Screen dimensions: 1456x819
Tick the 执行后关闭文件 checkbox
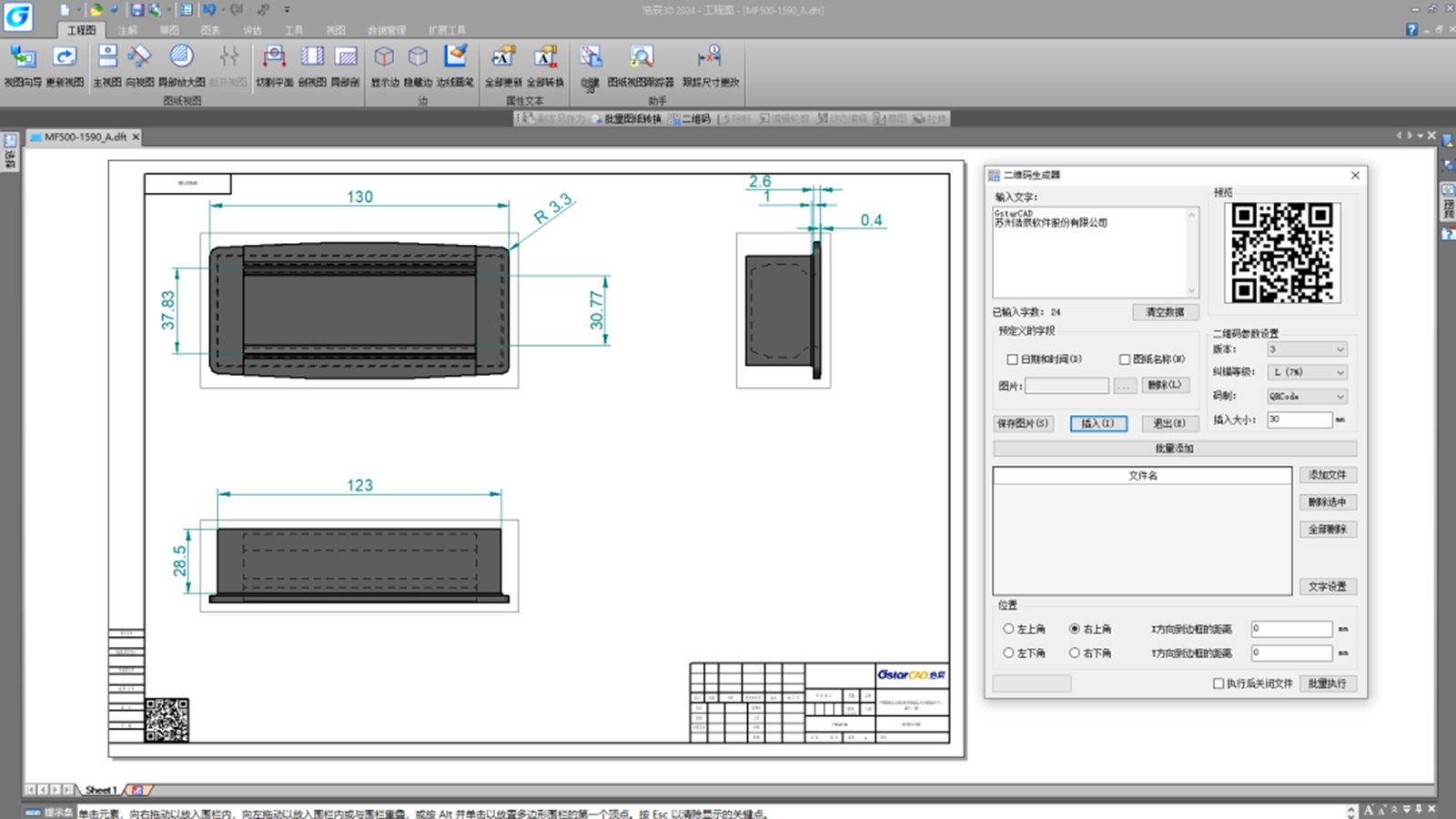click(1218, 683)
